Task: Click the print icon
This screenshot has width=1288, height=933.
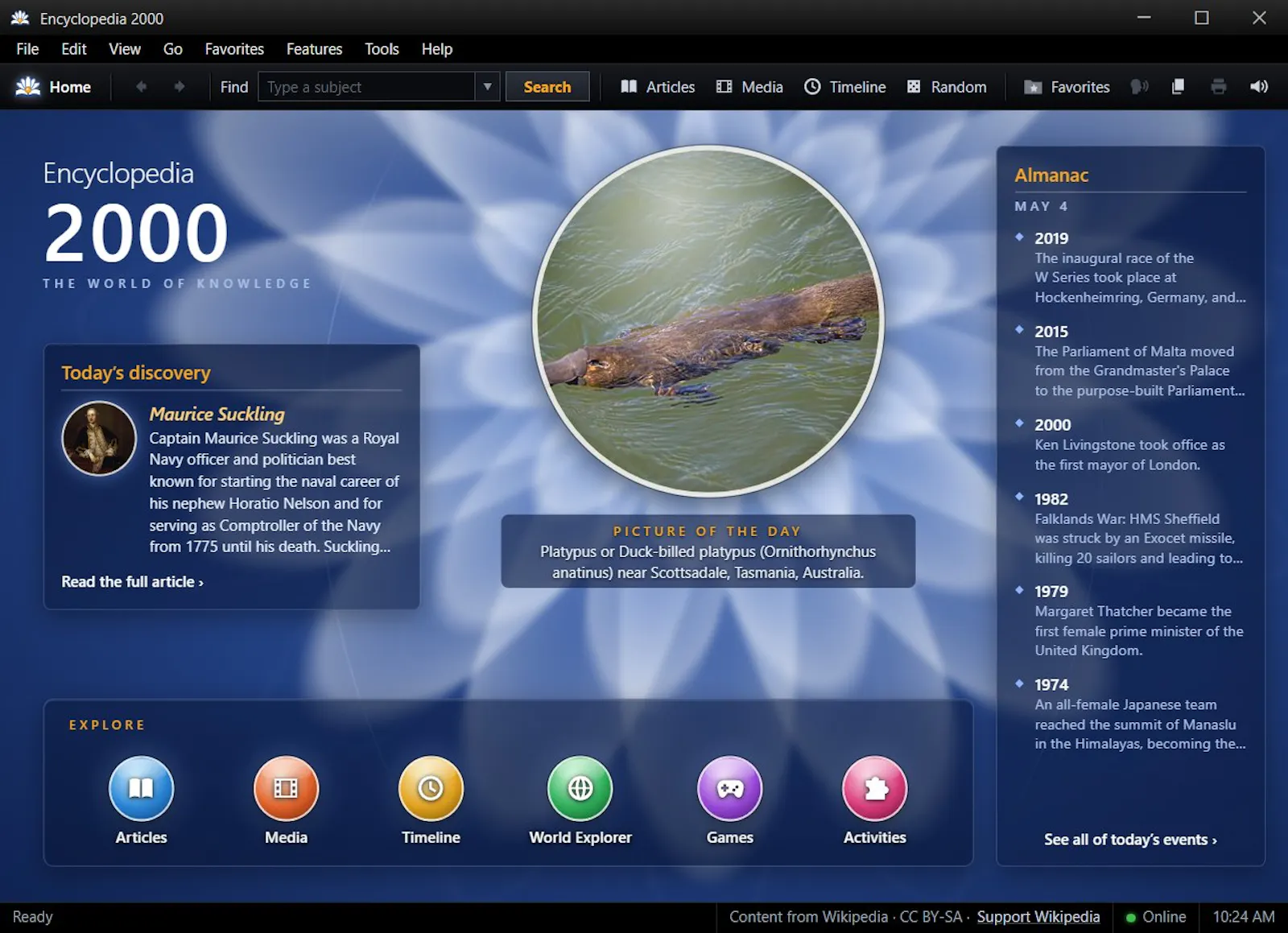Action: pos(1219,87)
